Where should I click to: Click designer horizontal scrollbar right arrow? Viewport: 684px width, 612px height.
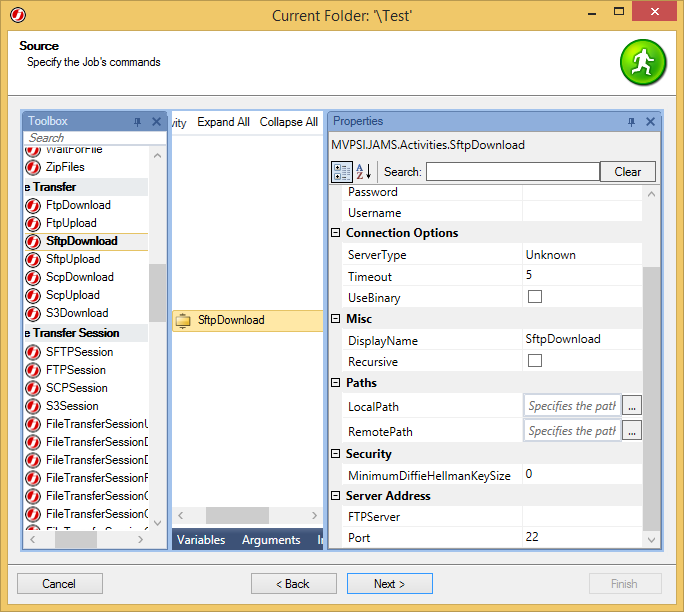click(314, 516)
